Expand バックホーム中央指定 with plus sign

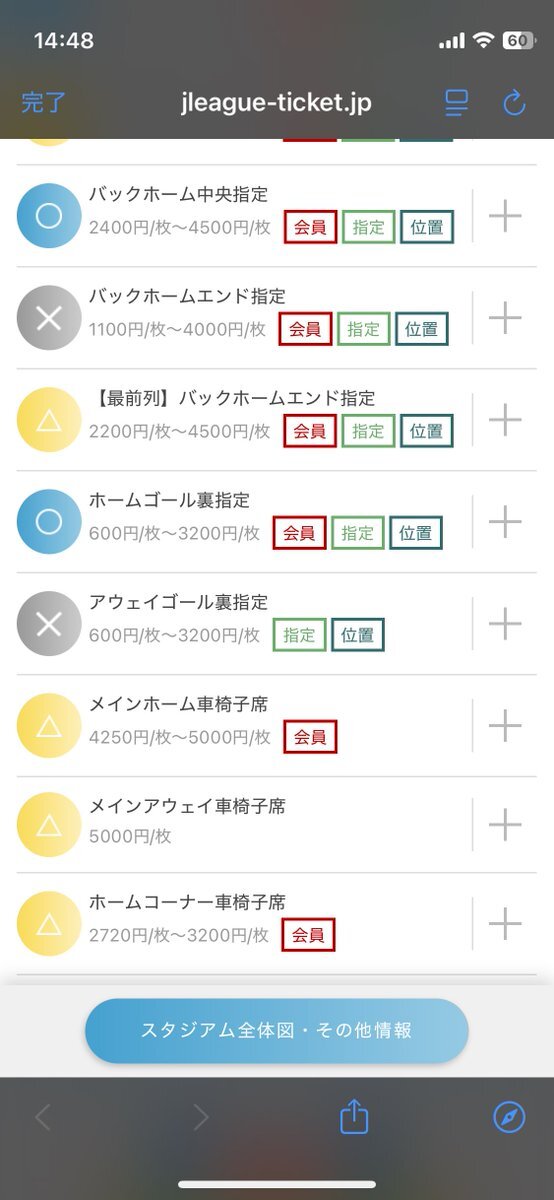tap(505, 216)
